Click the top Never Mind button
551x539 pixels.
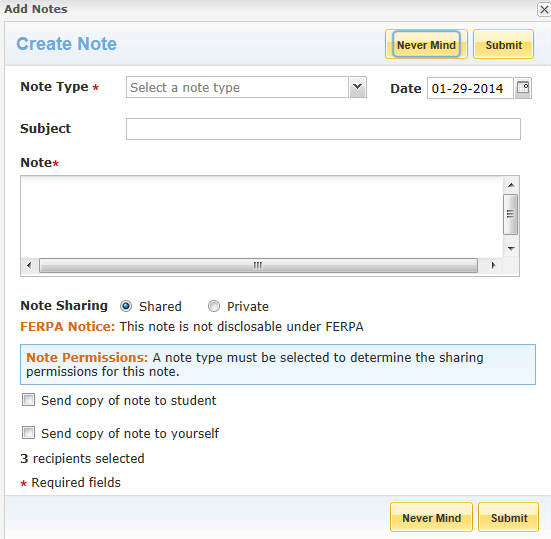pos(426,44)
